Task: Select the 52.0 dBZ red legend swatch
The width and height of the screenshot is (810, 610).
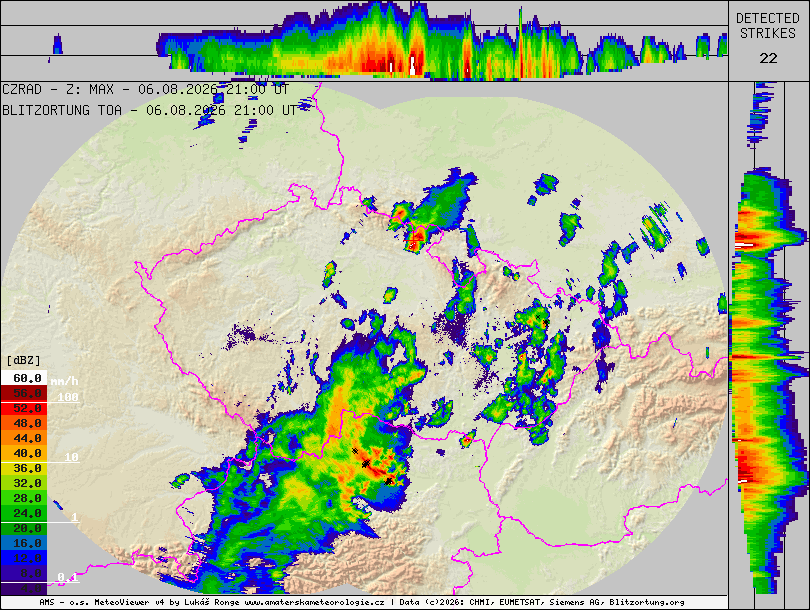Action: 24,408
